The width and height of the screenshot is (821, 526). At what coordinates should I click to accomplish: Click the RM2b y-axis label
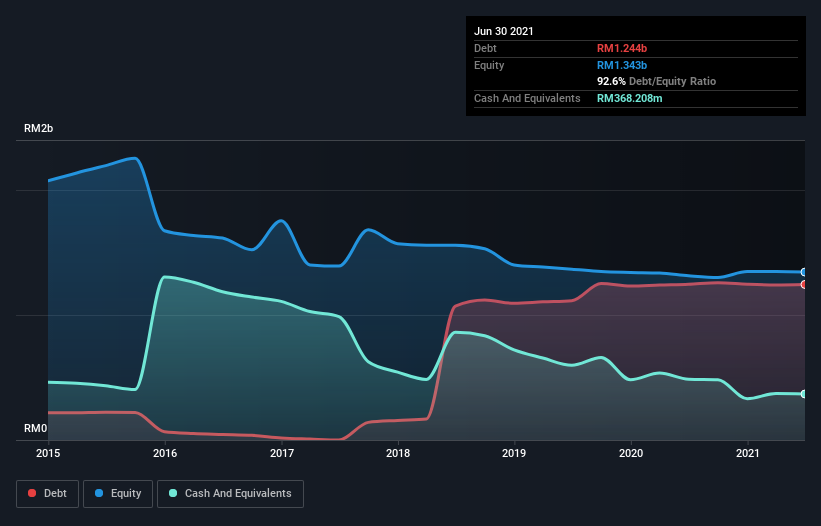(38, 128)
